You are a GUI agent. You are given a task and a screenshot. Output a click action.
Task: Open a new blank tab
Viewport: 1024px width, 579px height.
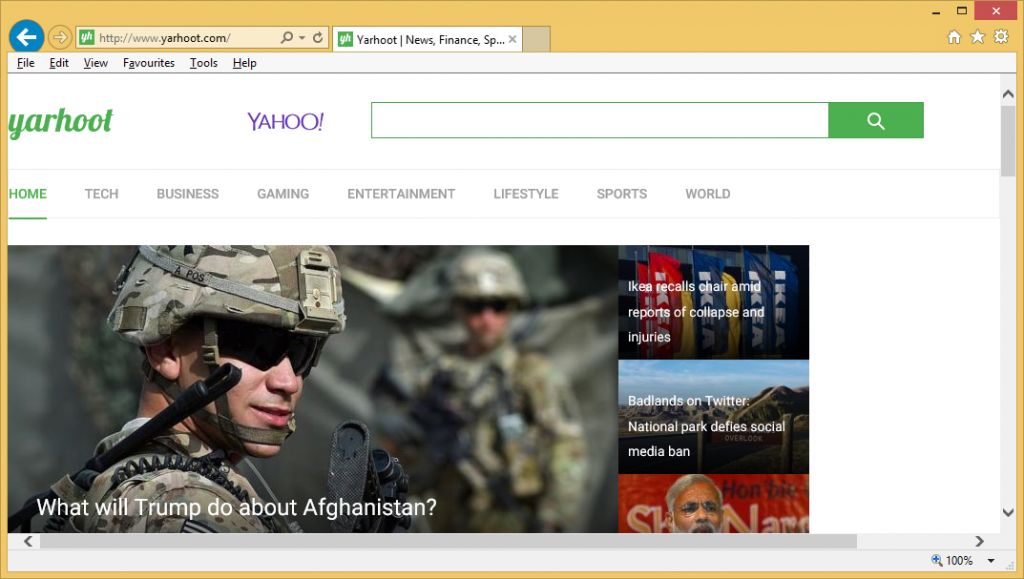tap(536, 39)
